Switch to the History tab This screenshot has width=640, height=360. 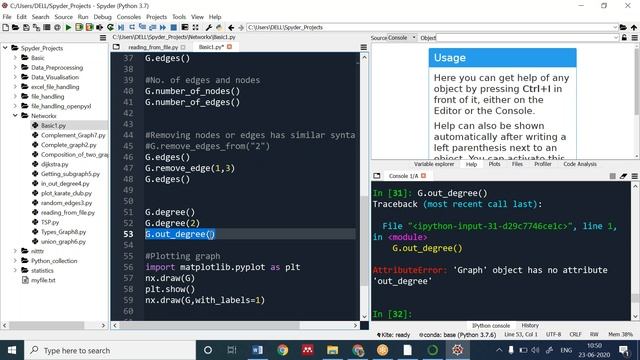click(x=530, y=326)
